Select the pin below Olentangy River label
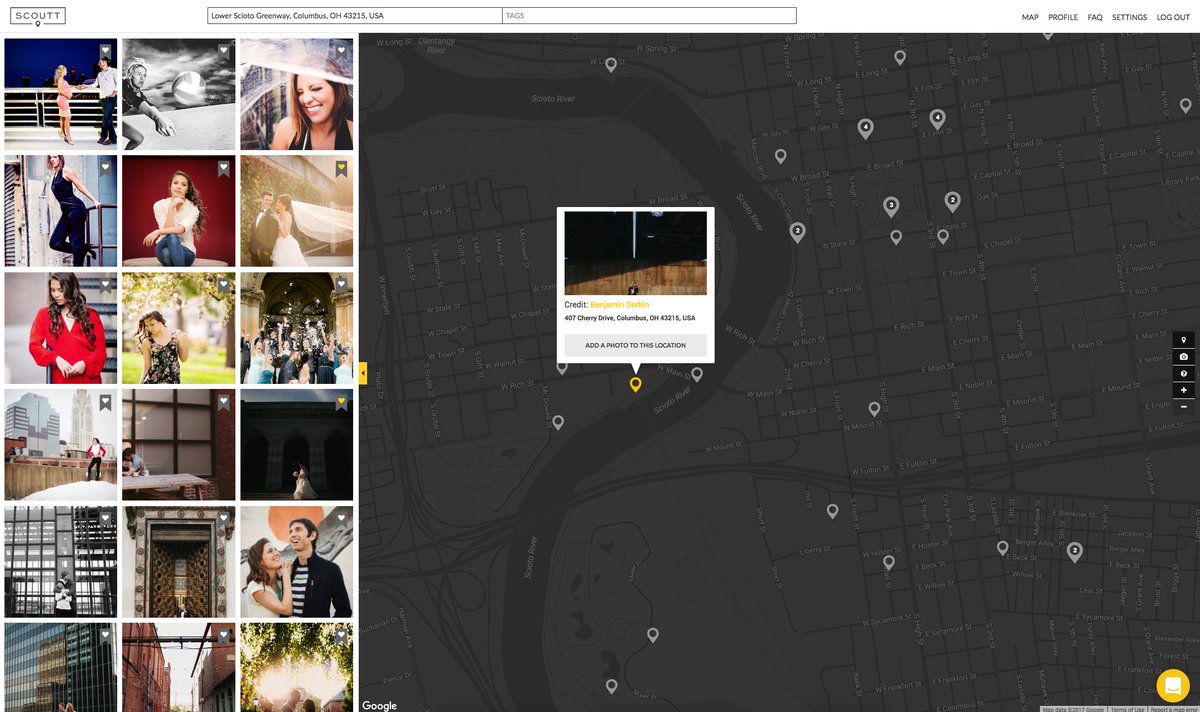Image resolution: width=1200 pixels, height=712 pixels. pyautogui.click(x=611, y=65)
